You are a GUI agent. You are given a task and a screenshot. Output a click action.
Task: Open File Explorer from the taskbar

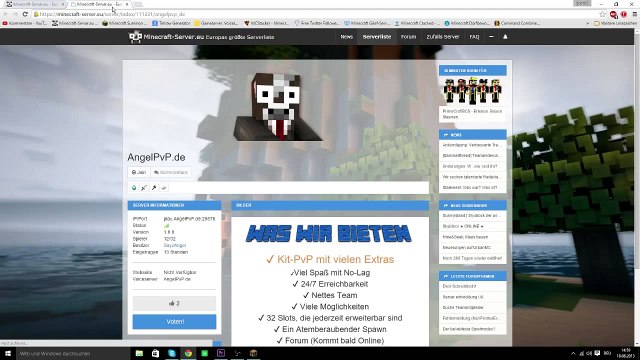tap(139, 353)
